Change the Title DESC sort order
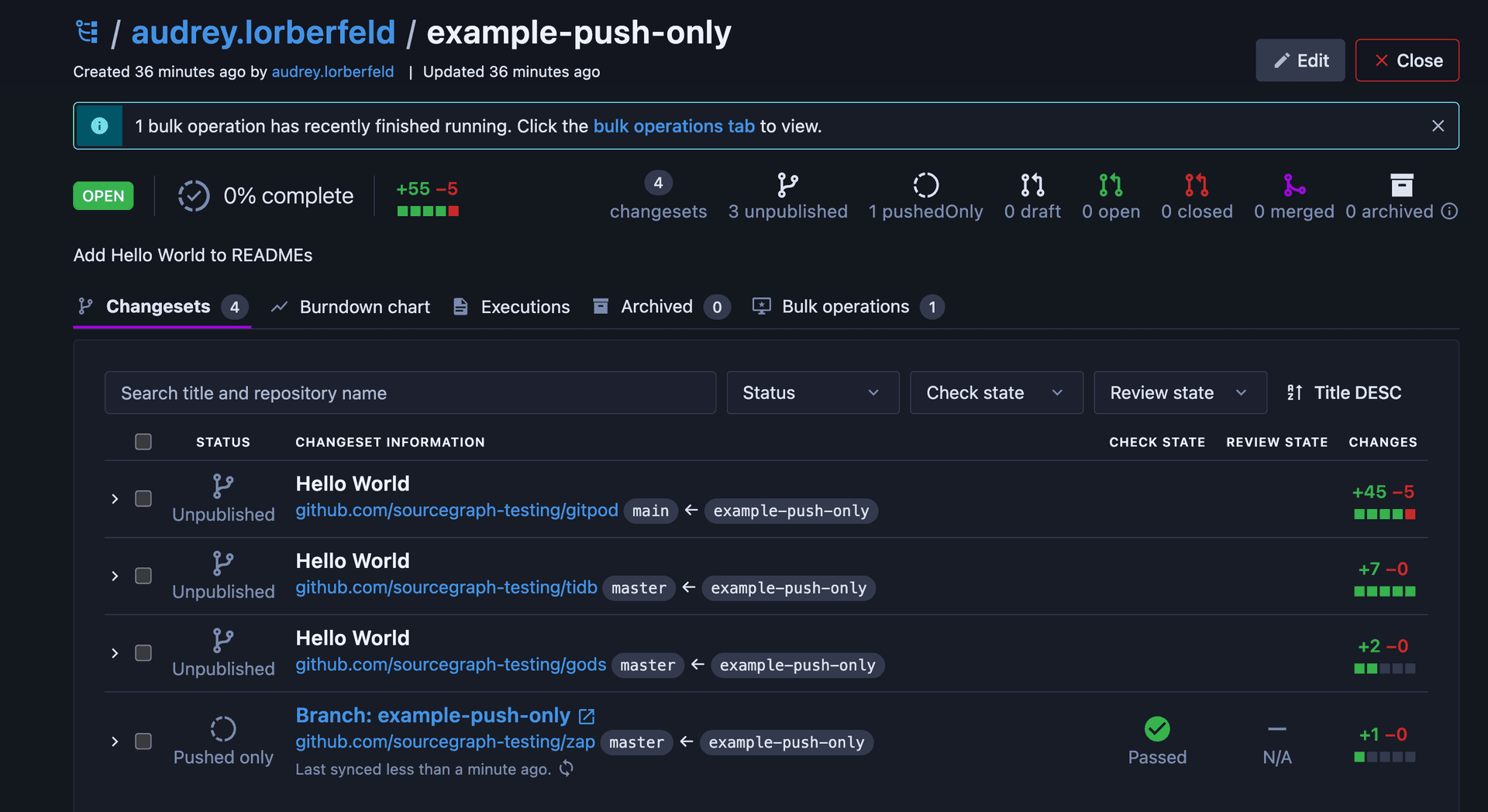Screen dimensions: 1488x812 point(1344,393)
